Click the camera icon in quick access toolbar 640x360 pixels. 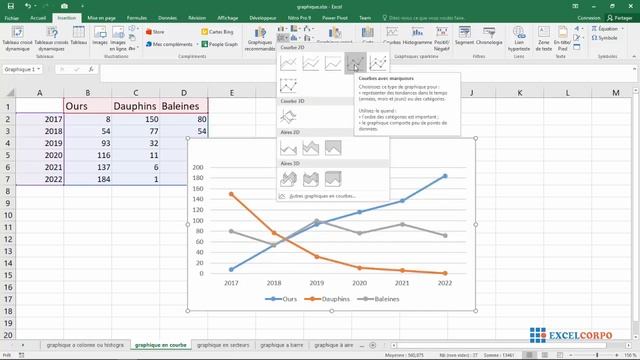[64, 6]
